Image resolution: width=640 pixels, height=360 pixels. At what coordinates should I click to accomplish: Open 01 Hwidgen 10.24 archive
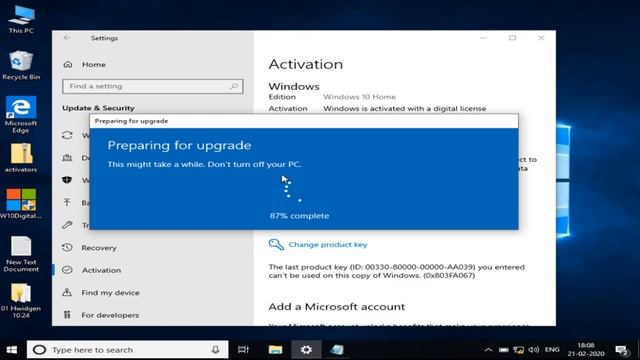20,300
